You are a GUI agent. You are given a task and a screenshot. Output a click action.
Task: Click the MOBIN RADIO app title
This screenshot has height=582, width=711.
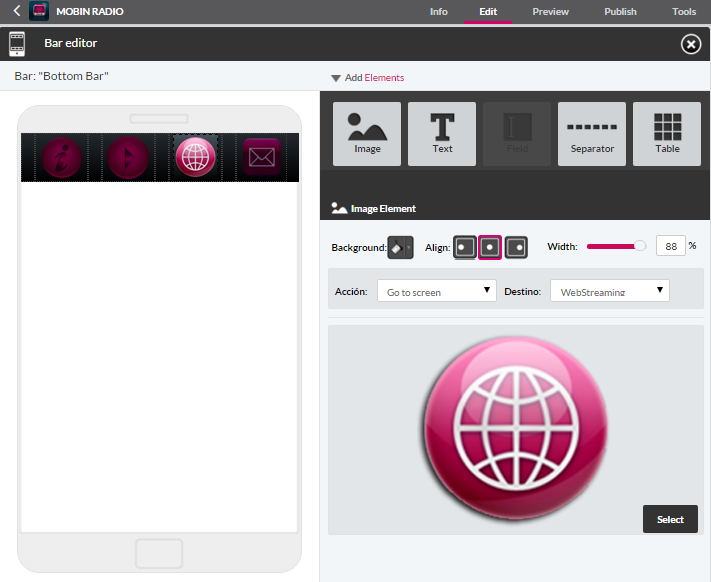coord(90,11)
